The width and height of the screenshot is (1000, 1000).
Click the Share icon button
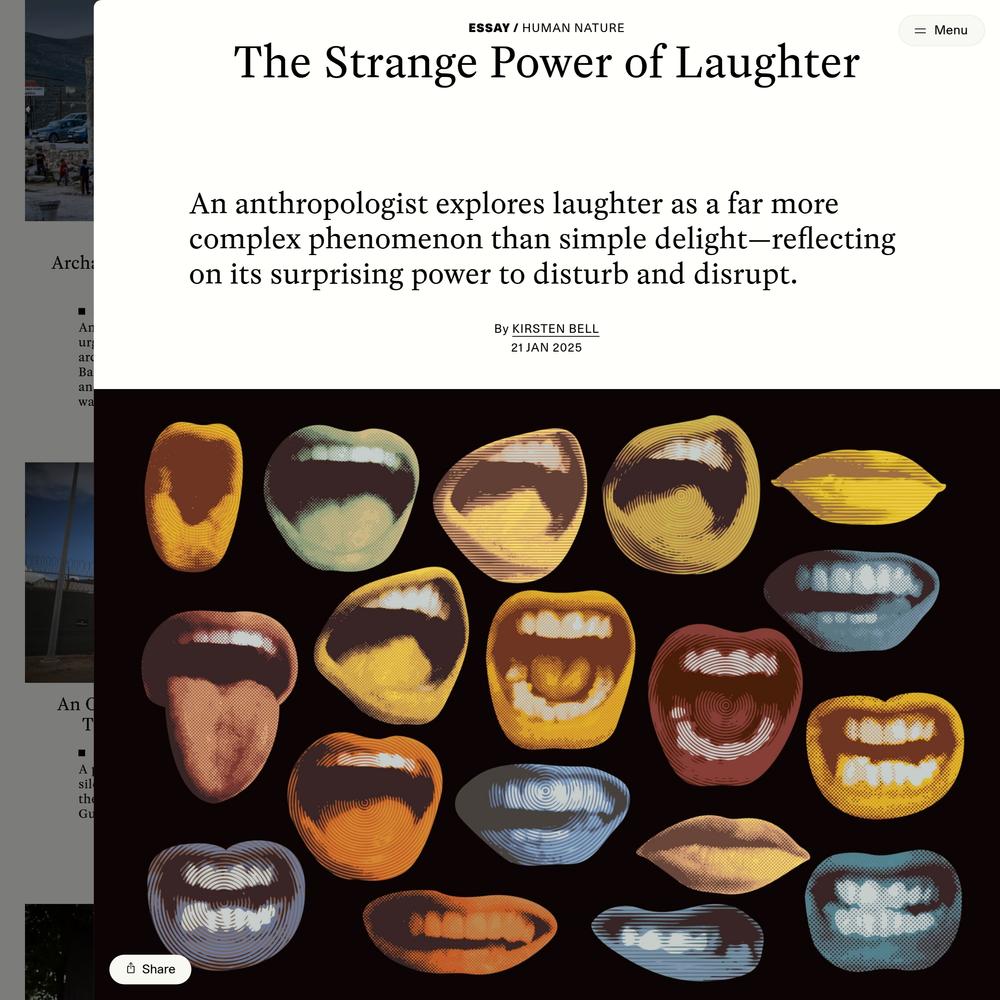pyautogui.click(x=150, y=969)
